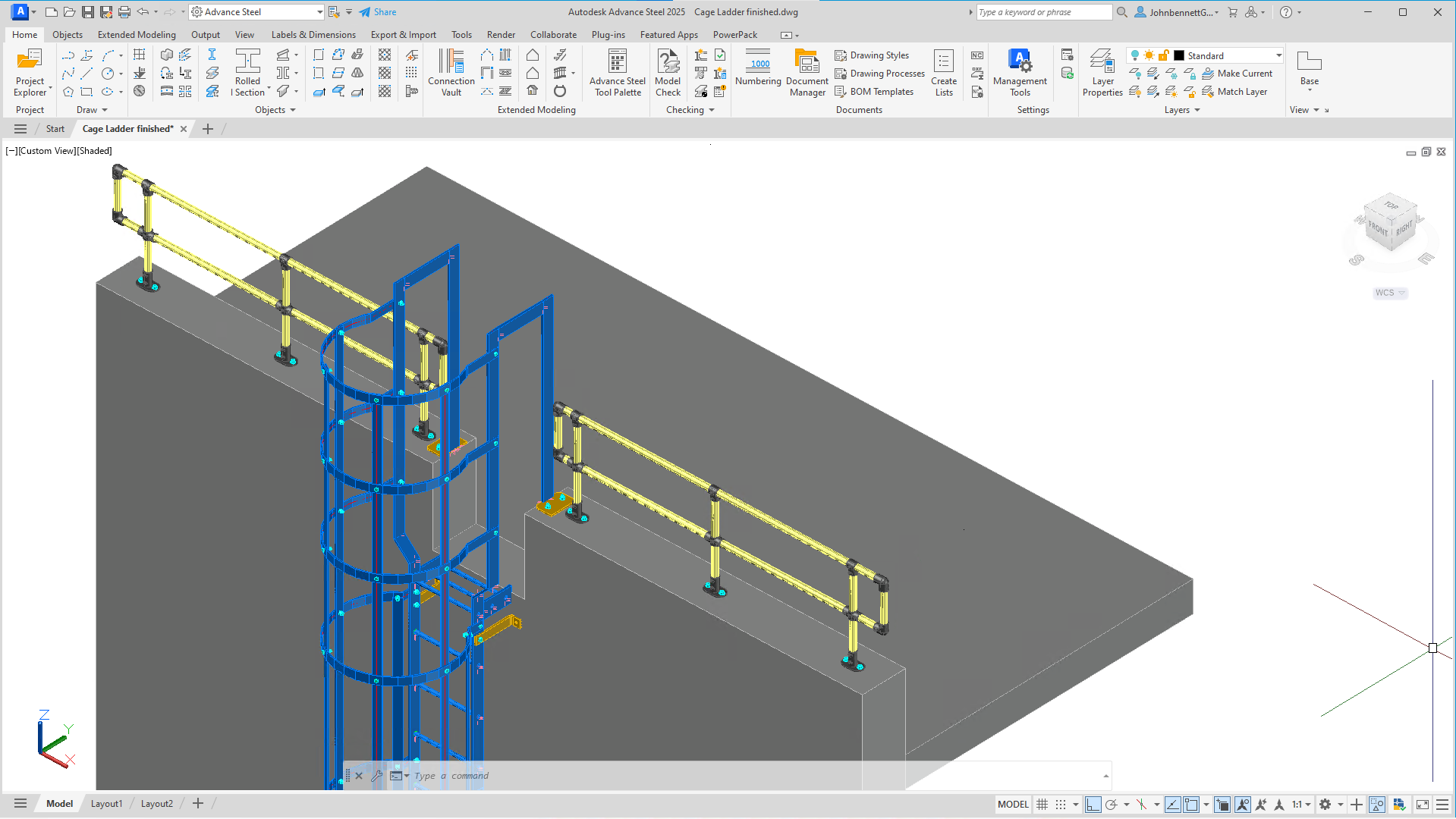Viewport: 1456px width, 819px height.
Task: Open the Export & Import tab
Action: 403,35
